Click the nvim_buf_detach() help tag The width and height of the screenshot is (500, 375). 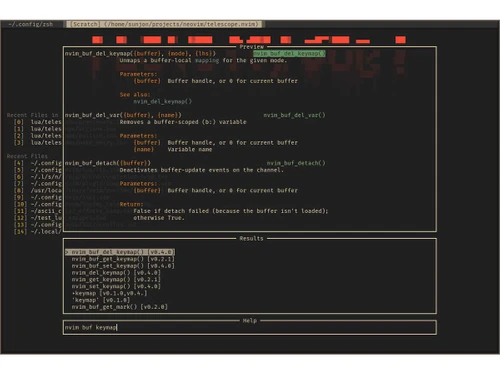(296, 163)
